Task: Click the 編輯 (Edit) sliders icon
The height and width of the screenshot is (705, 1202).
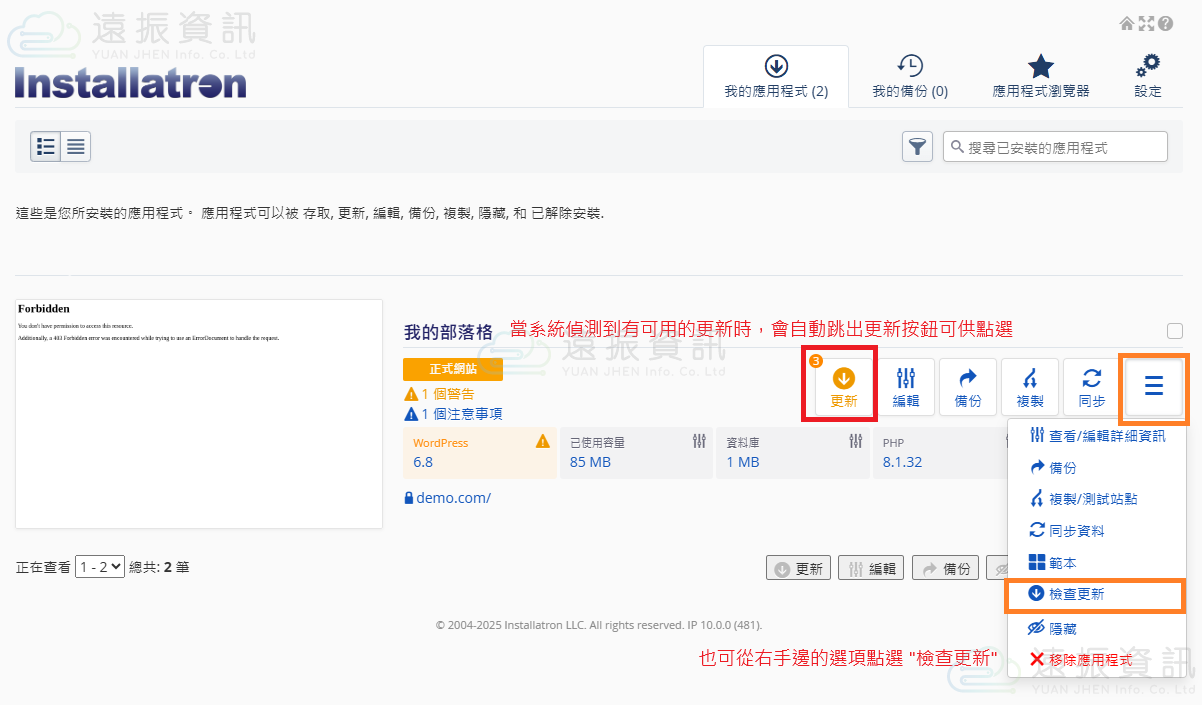Action: (x=906, y=387)
